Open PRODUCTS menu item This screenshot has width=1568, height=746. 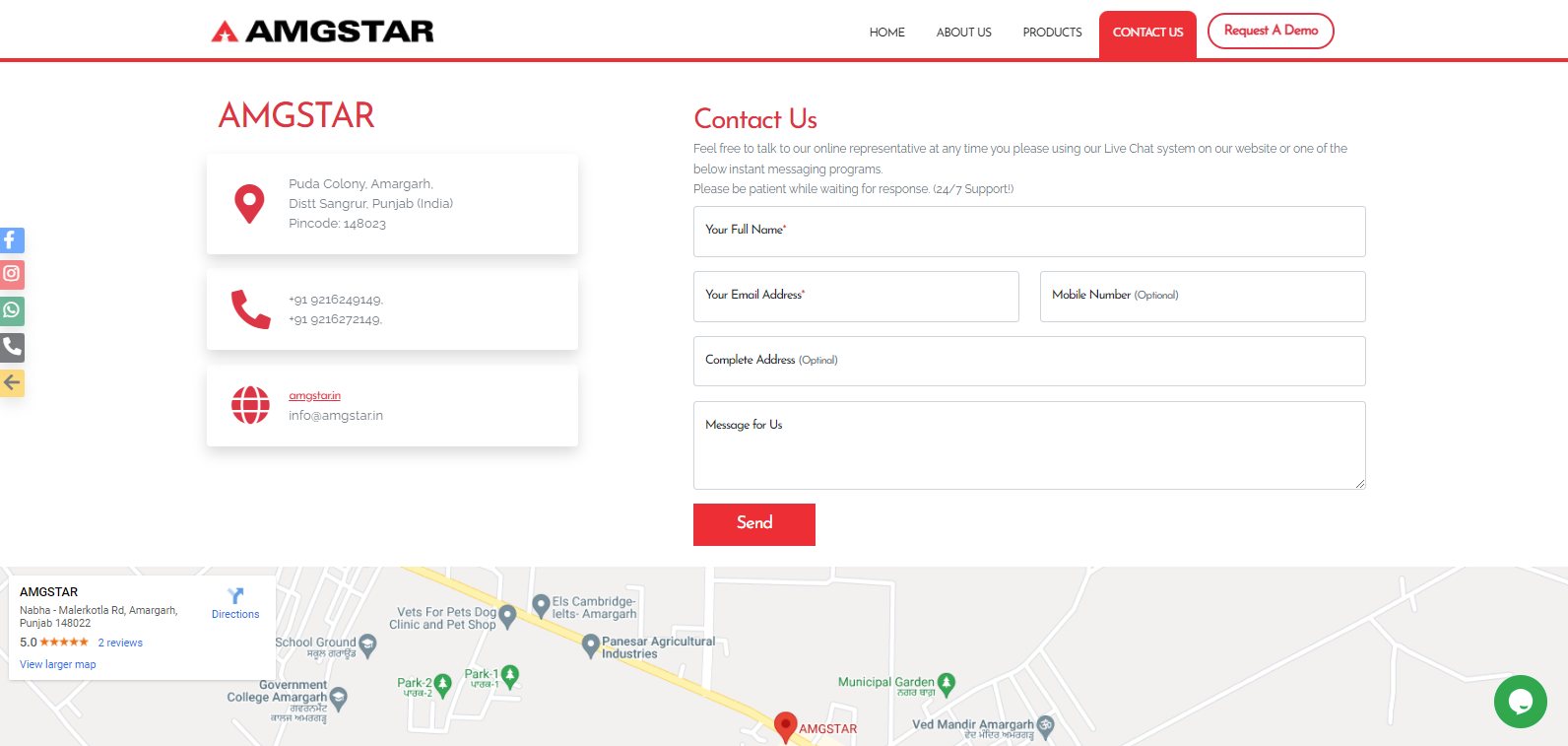[x=1052, y=33]
